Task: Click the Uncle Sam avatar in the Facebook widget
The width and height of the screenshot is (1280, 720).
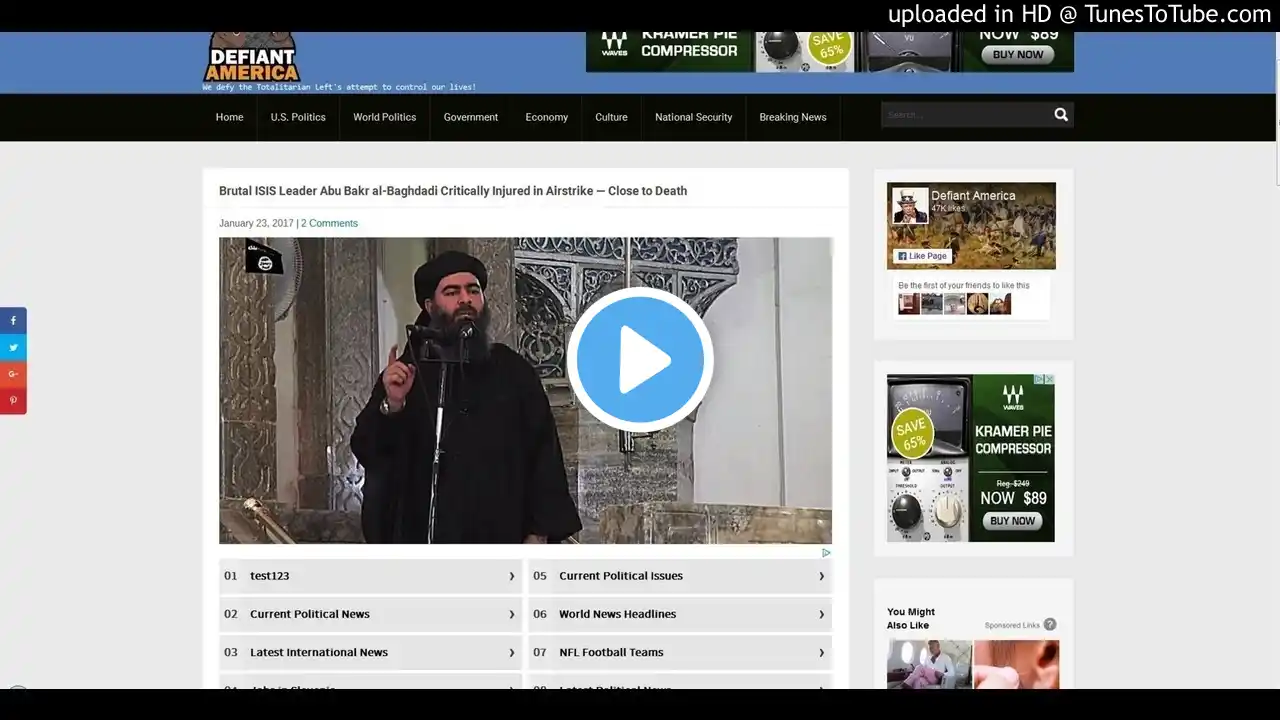Action: 910,205
